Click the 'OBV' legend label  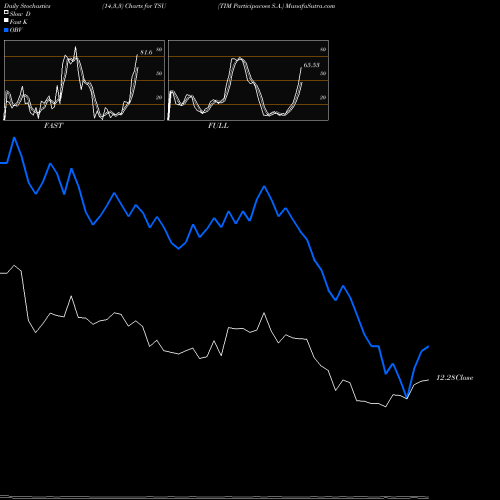click(16, 30)
